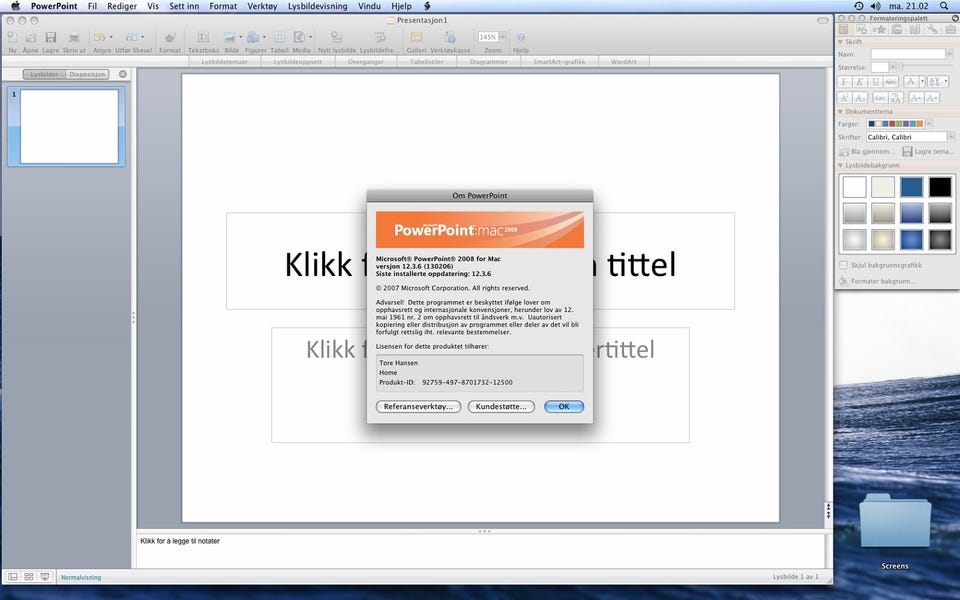The width and height of the screenshot is (960, 600).
Task: Click the Tabell icon in the toolbar
Action: (279, 38)
